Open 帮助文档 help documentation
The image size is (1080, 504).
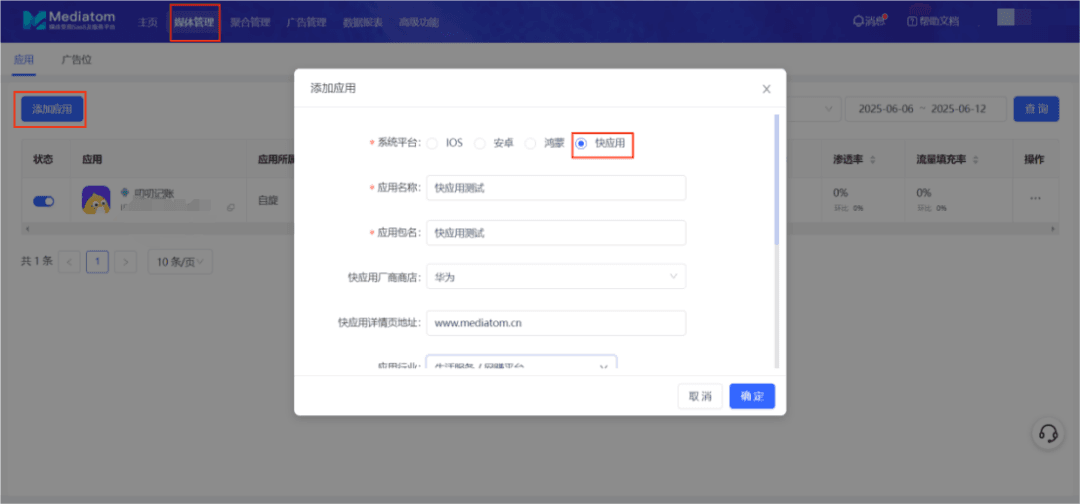pyautogui.click(x=932, y=21)
